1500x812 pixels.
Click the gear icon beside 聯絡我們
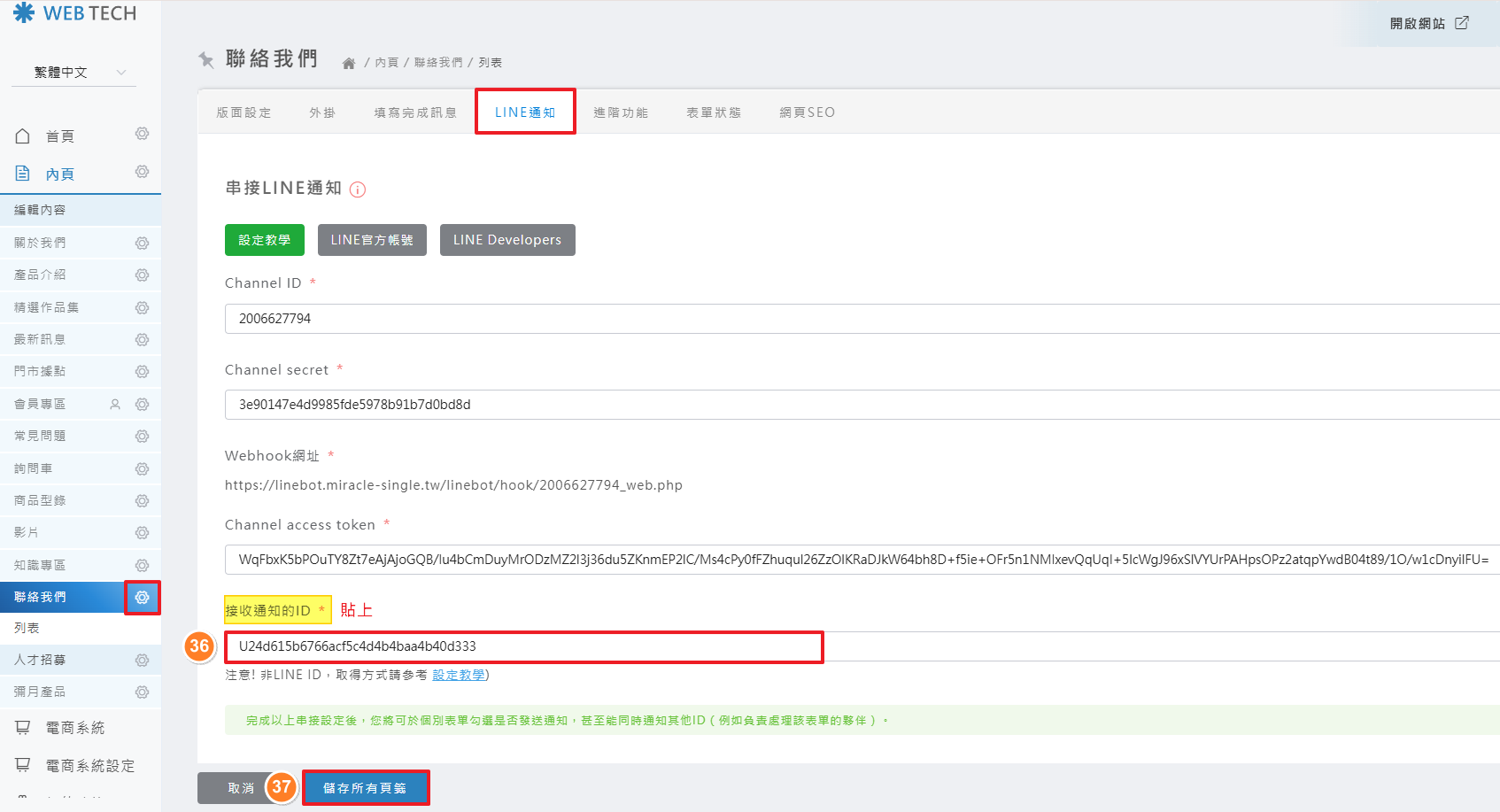point(142,598)
